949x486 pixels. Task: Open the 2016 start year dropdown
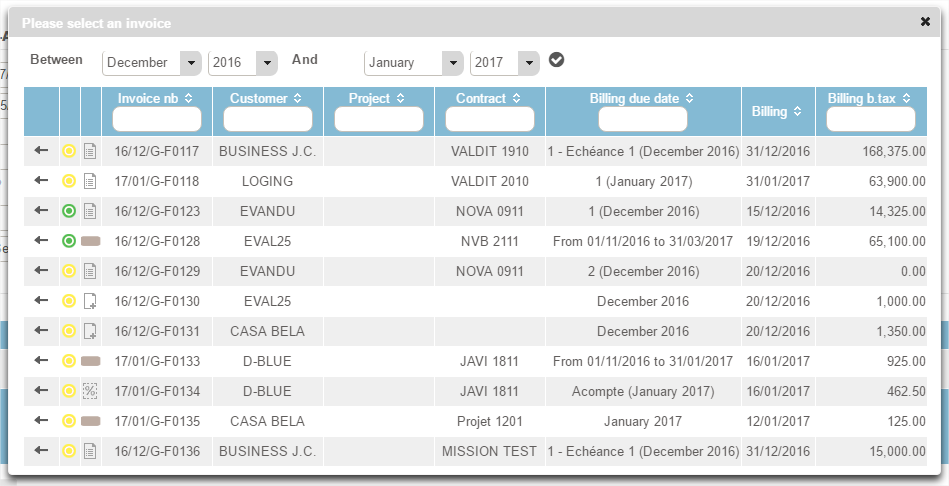click(x=265, y=63)
